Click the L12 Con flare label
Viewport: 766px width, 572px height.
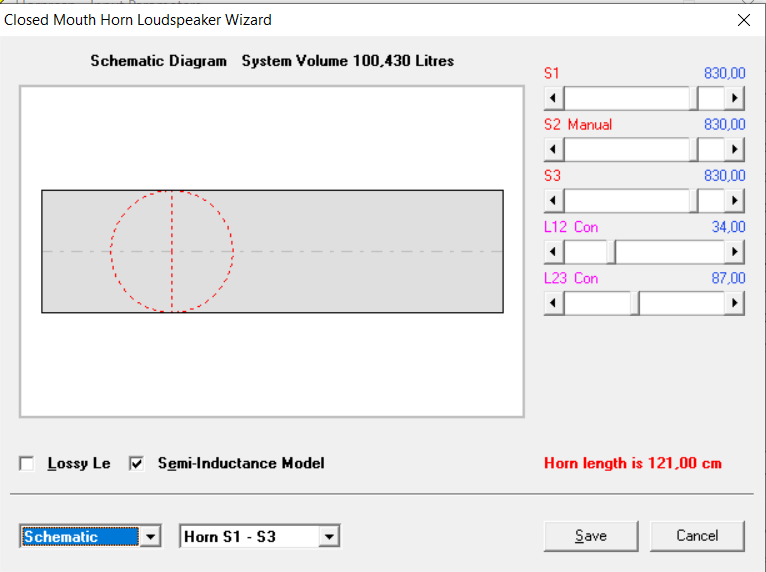pyautogui.click(x=586, y=227)
